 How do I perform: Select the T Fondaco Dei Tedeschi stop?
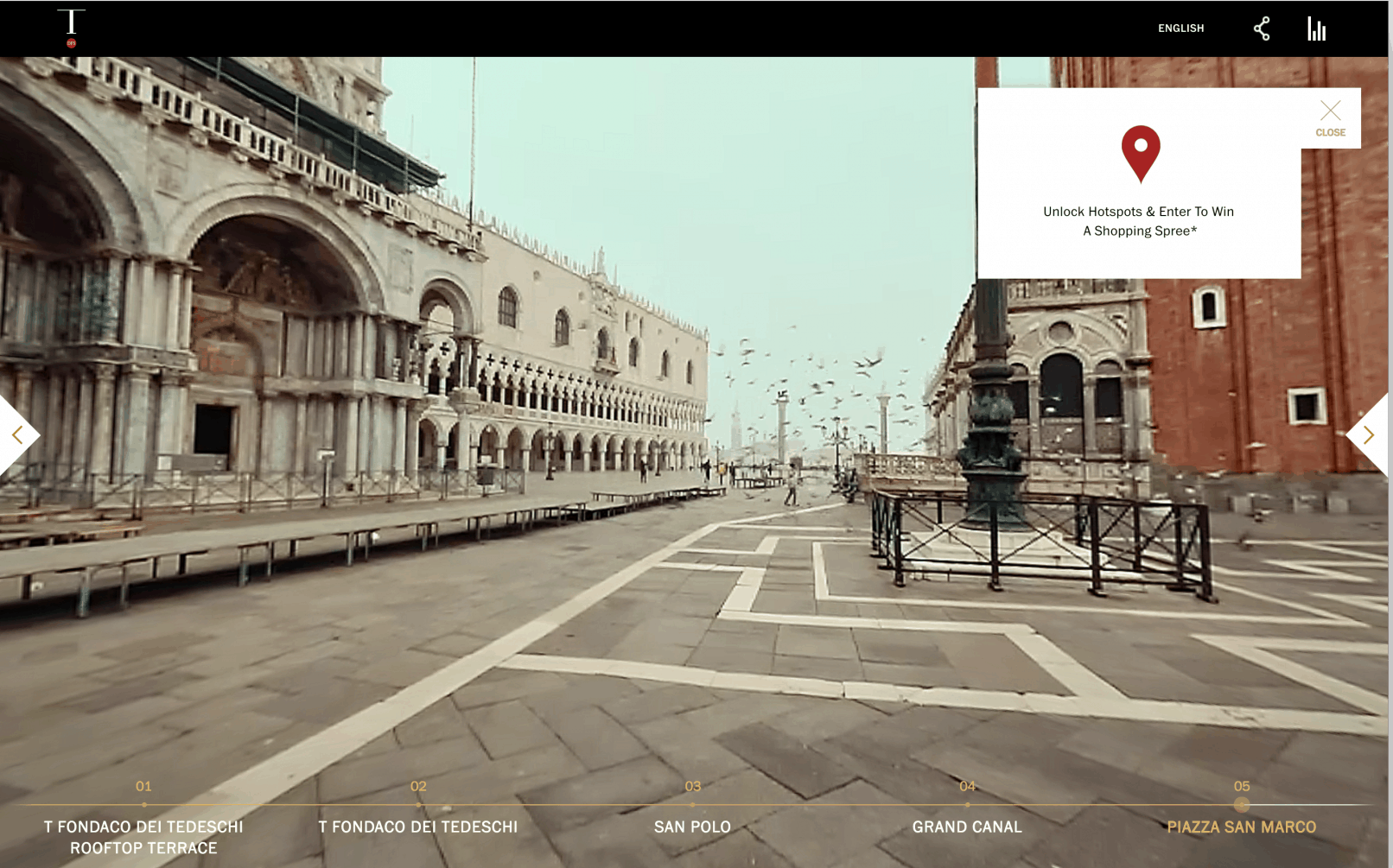coord(418,827)
